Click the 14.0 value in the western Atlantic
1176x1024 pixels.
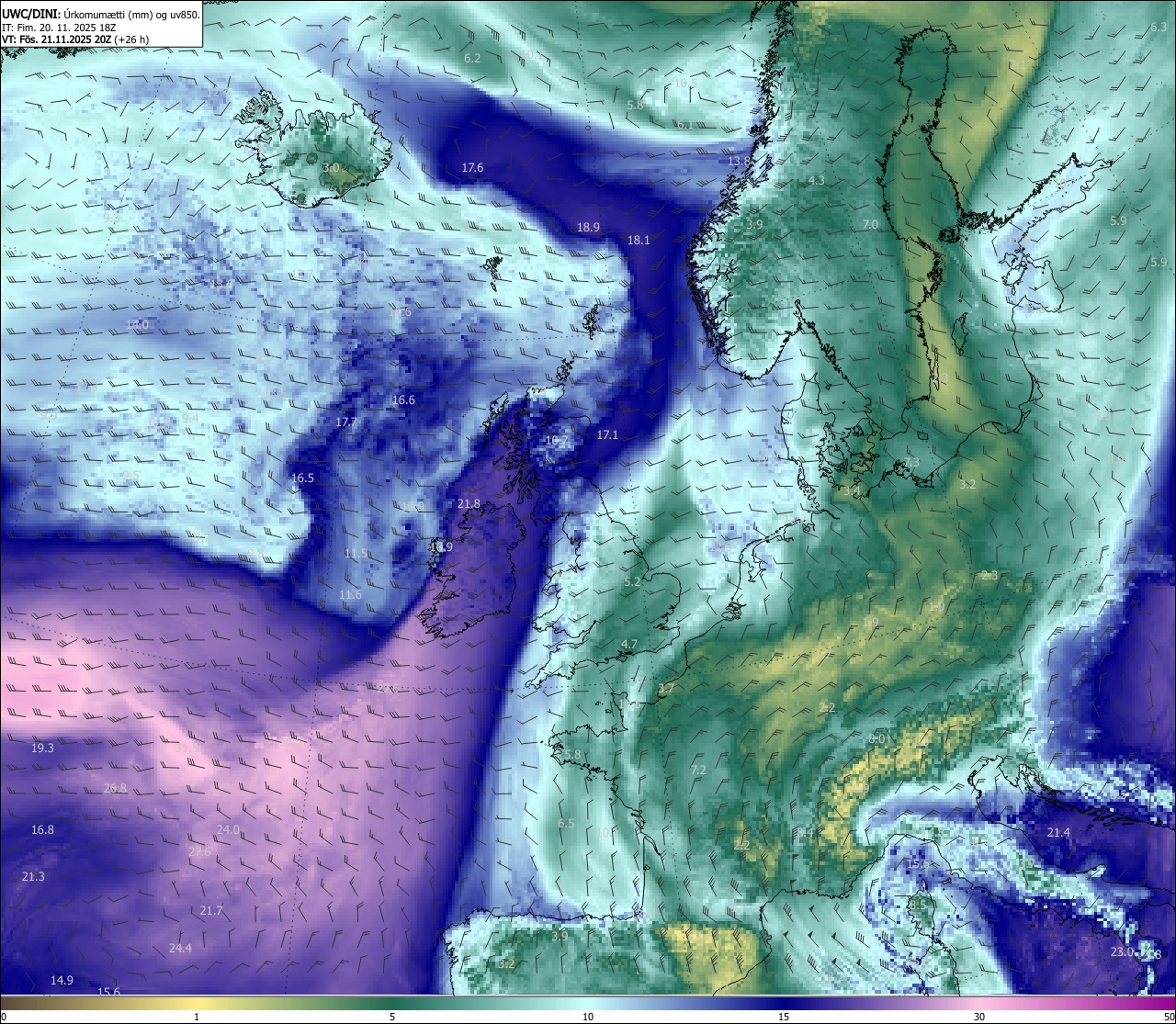tap(137, 325)
